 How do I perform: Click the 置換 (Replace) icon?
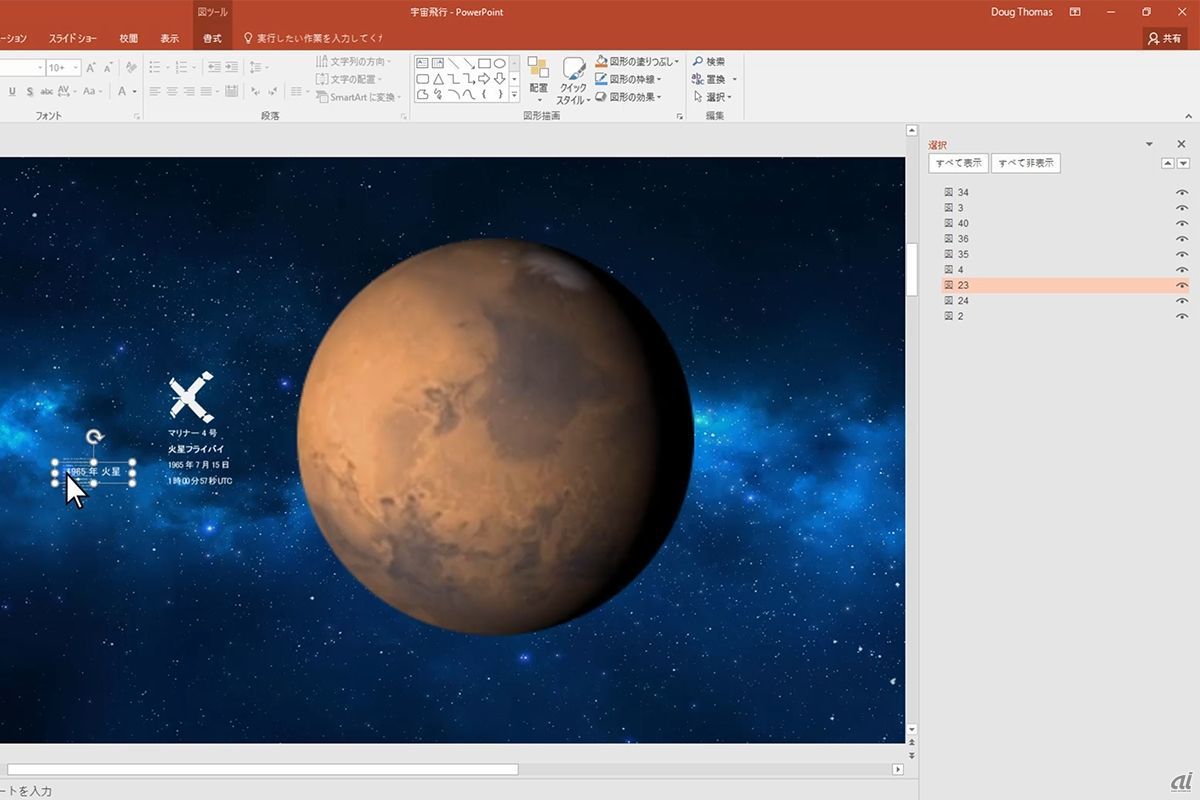(698, 79)
